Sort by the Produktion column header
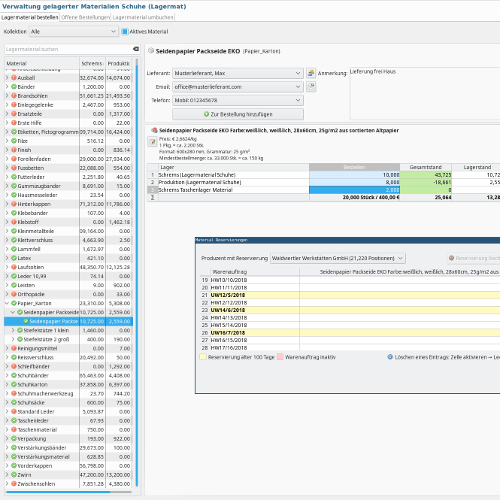This screenshot has height=500, width=500. (x=119, y=63)
